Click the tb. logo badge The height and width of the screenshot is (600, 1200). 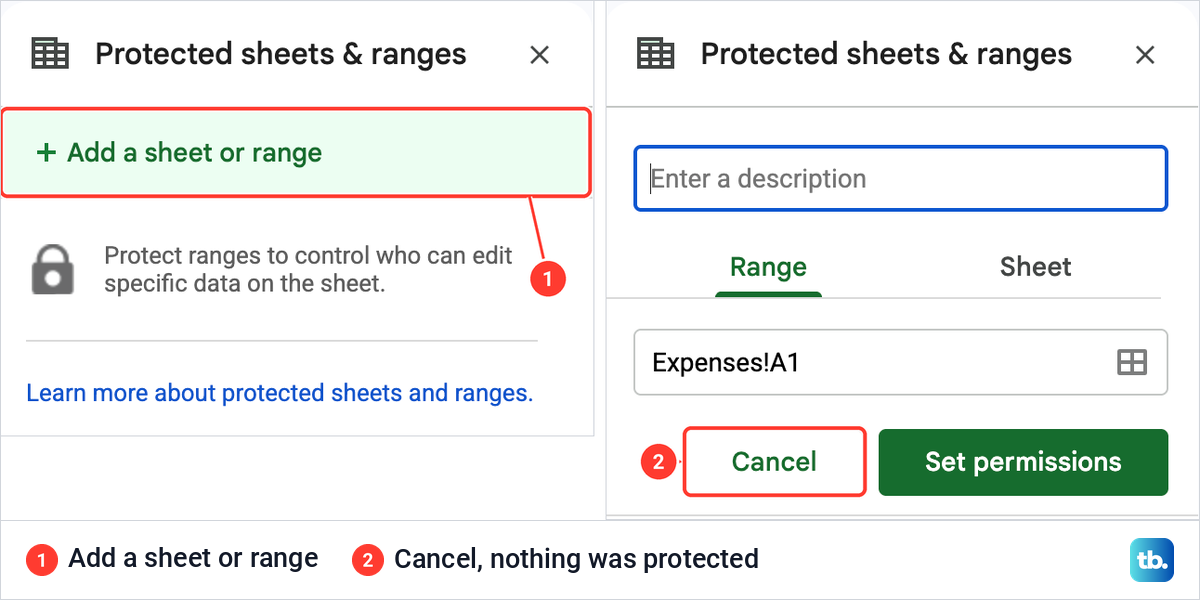pos(1152,560)
